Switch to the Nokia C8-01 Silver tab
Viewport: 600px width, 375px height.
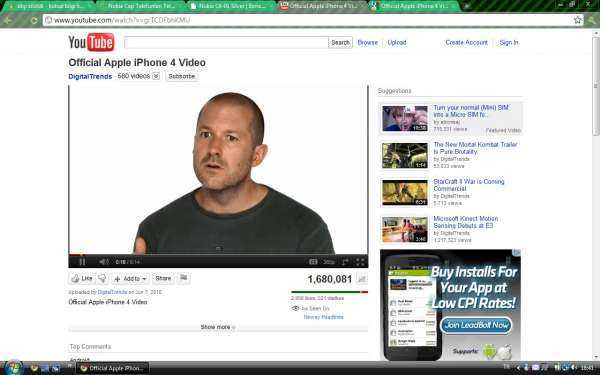(231, 6)
